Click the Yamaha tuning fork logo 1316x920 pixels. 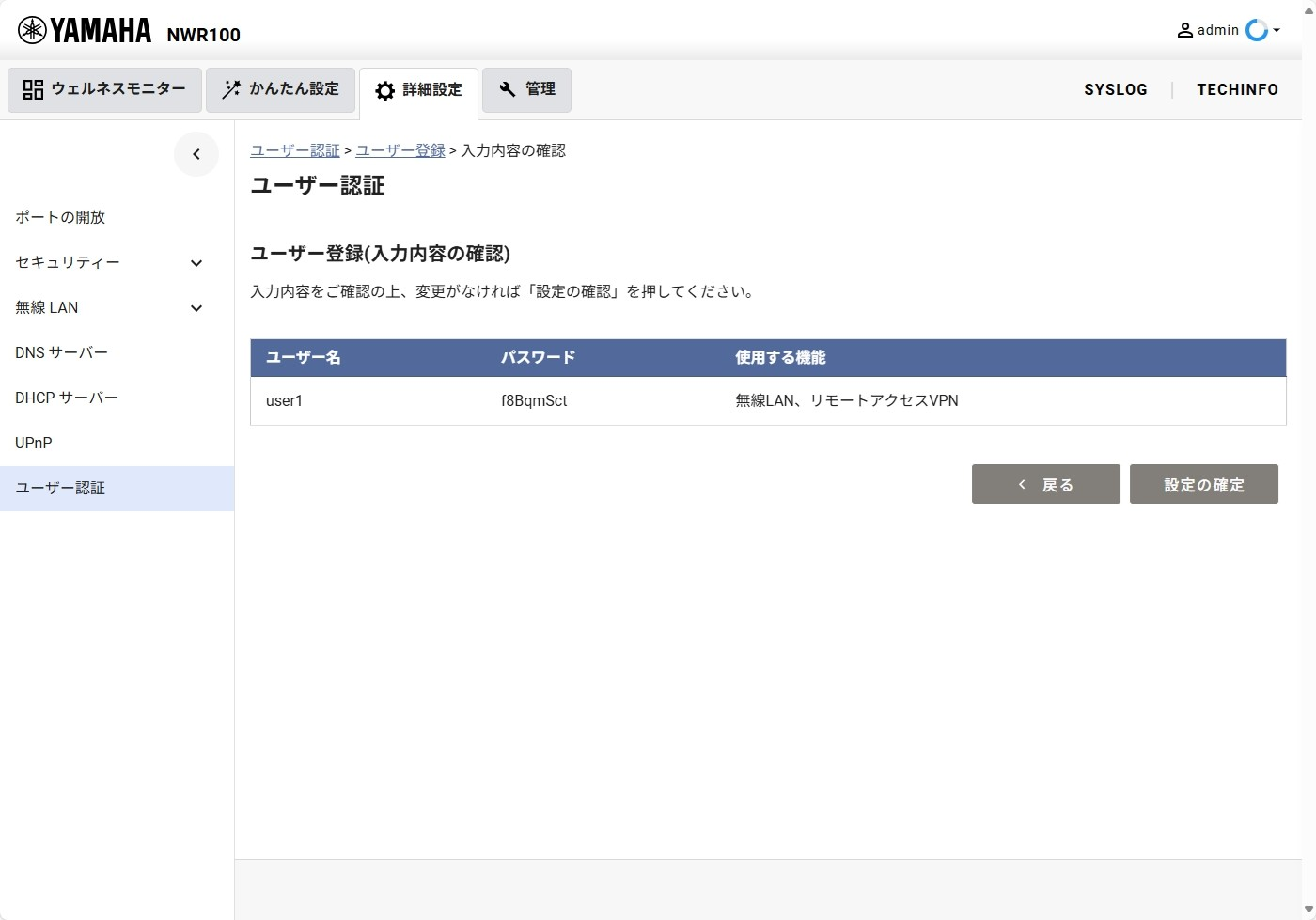(x=32, y=30)
